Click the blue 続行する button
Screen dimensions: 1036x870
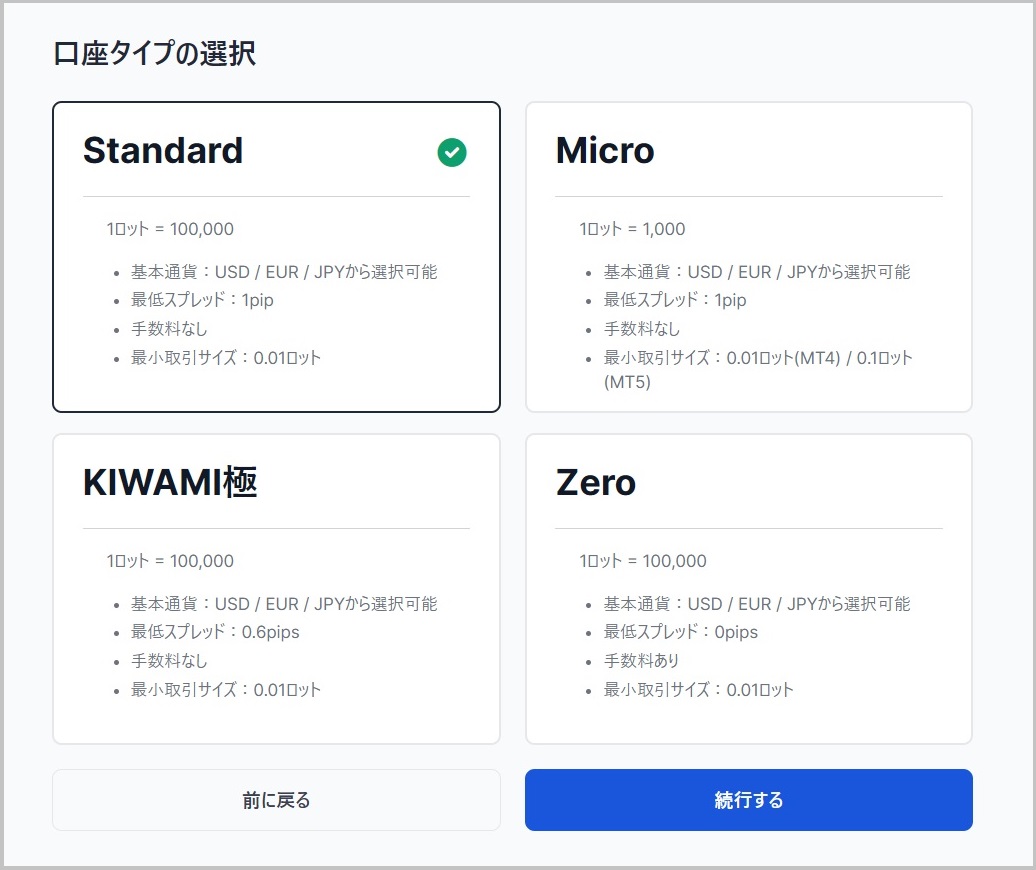point(748,800)
